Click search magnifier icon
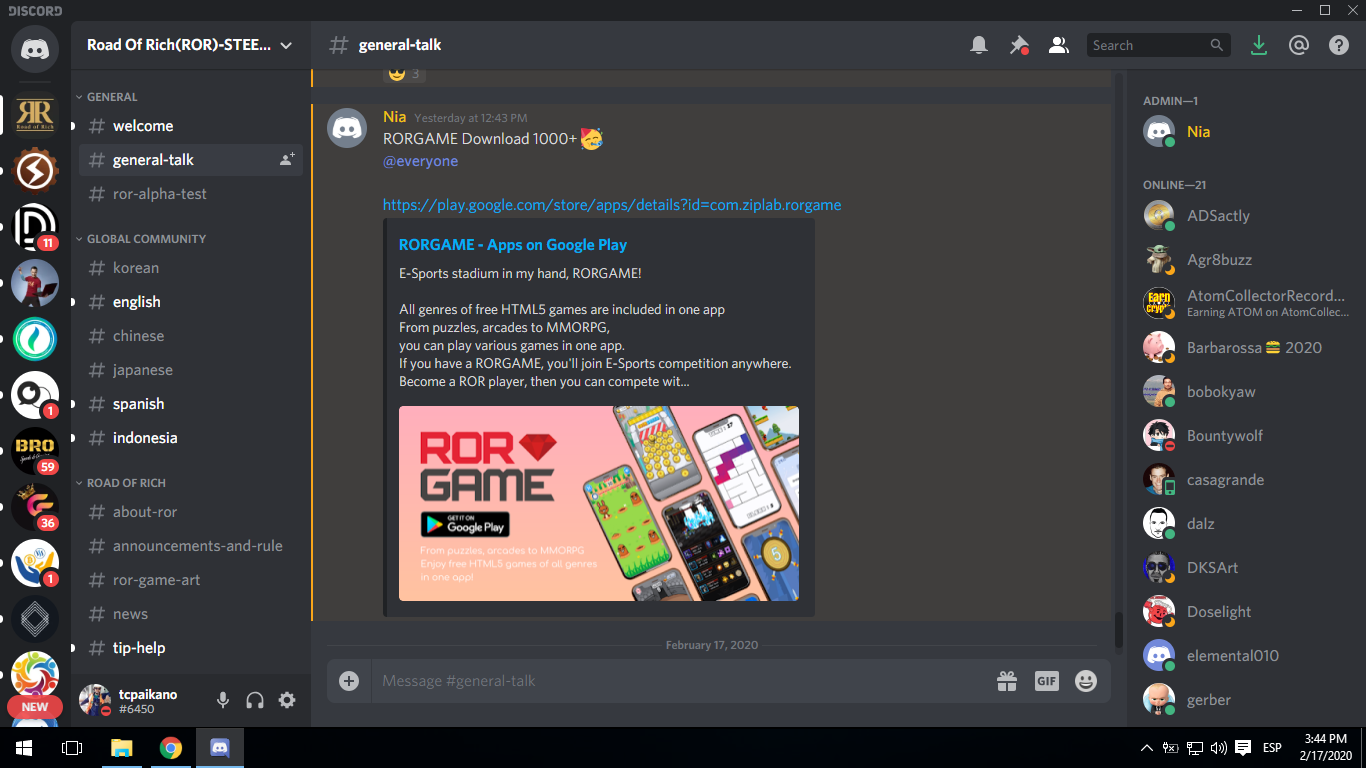The width and height of the screenshot is (1366, 768). [1217, 45]
